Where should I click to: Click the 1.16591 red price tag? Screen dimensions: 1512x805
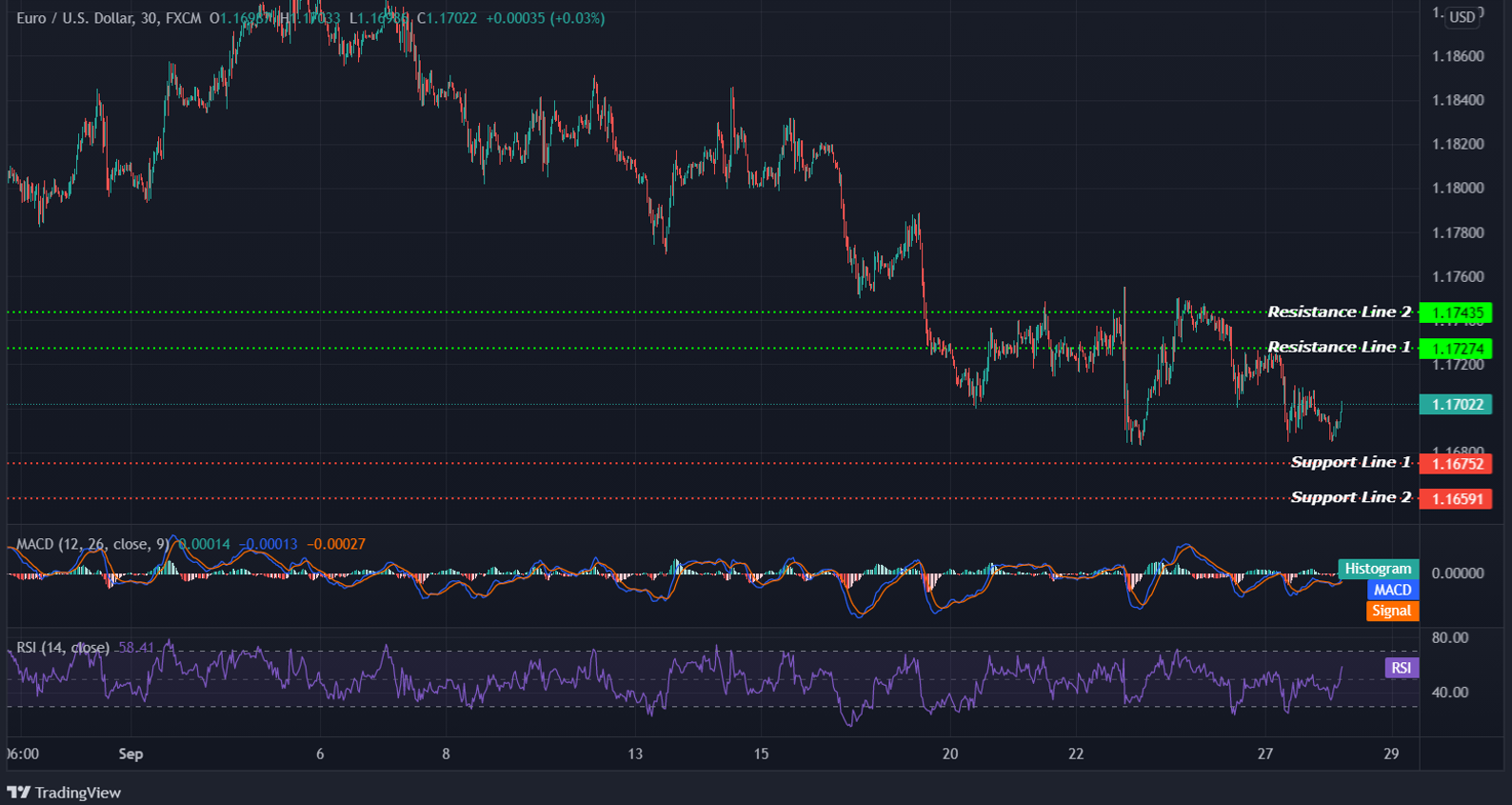click(1456, 498)
